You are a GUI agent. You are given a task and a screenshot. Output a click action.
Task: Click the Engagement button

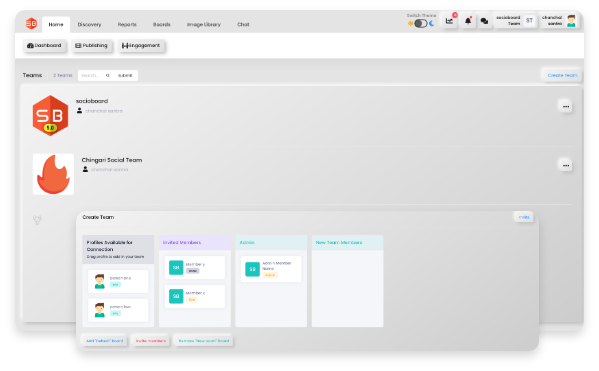[141, 45]
